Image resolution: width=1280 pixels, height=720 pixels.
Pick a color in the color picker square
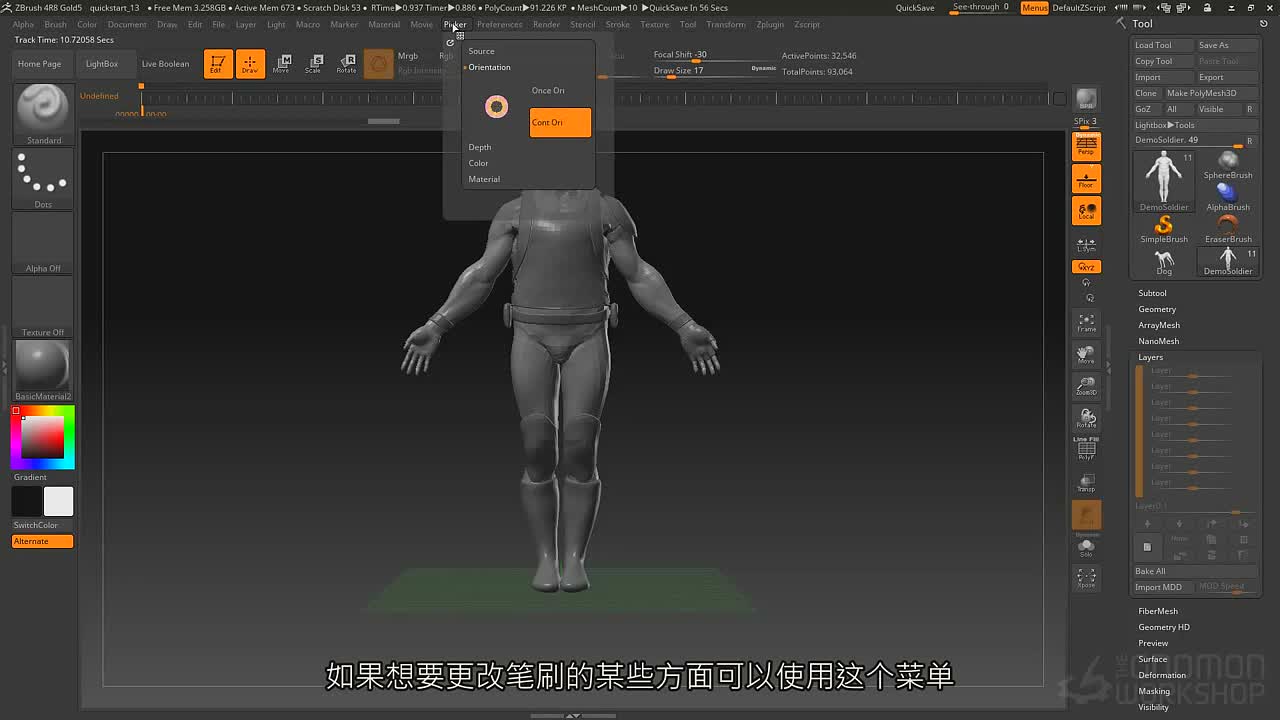[x=43, y=437]
